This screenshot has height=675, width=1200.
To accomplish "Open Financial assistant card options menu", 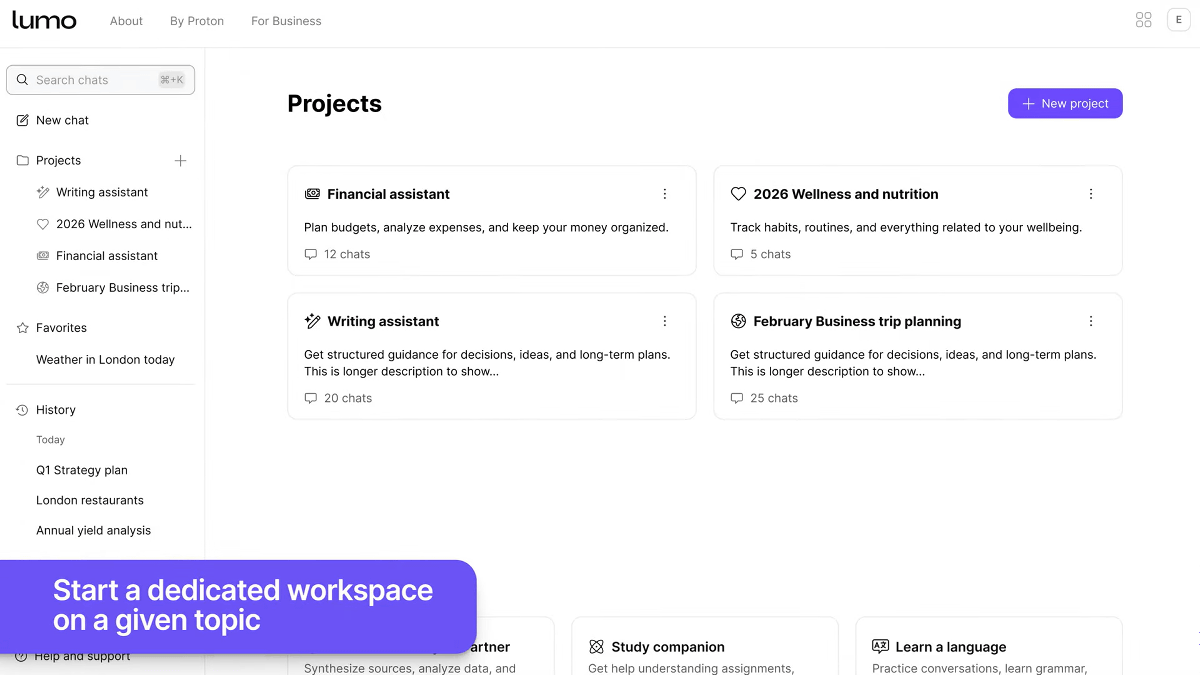I will (665, 194).
